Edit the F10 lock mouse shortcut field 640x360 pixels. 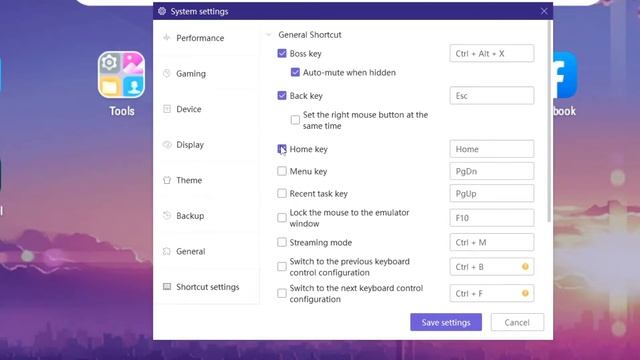point(491,218)
